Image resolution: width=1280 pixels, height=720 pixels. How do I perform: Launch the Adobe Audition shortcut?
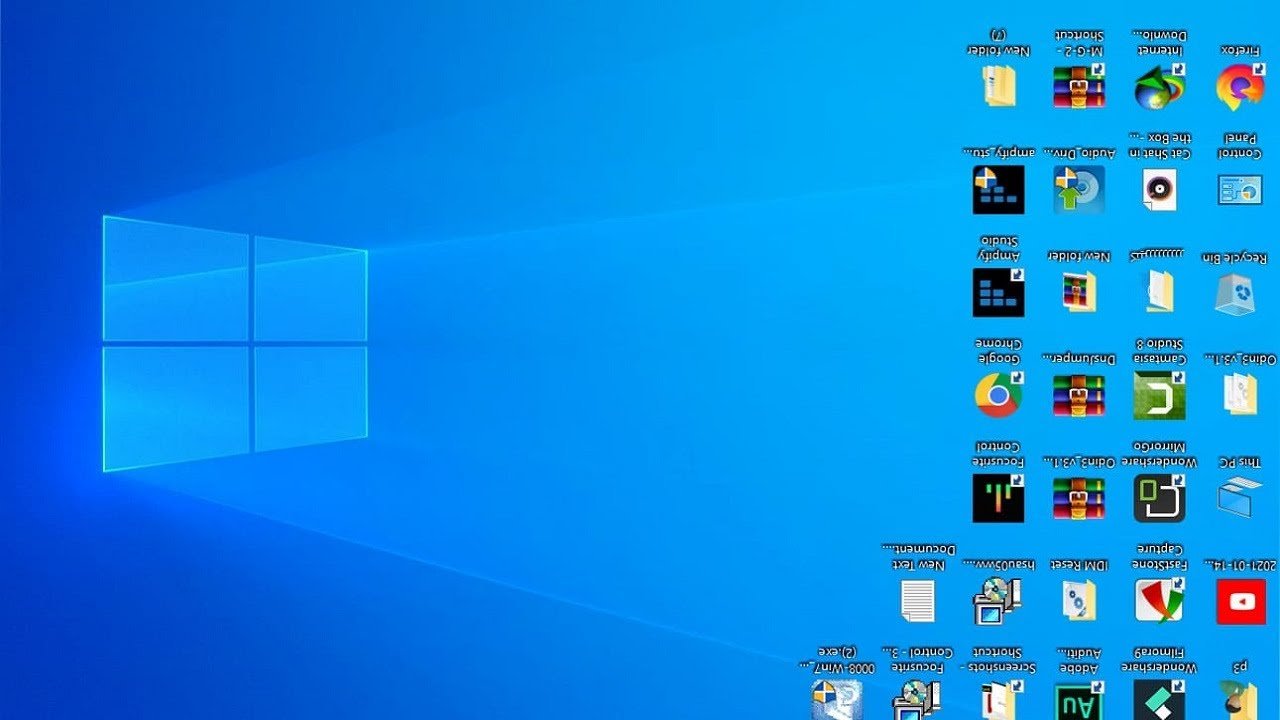tap(1079, 700)
